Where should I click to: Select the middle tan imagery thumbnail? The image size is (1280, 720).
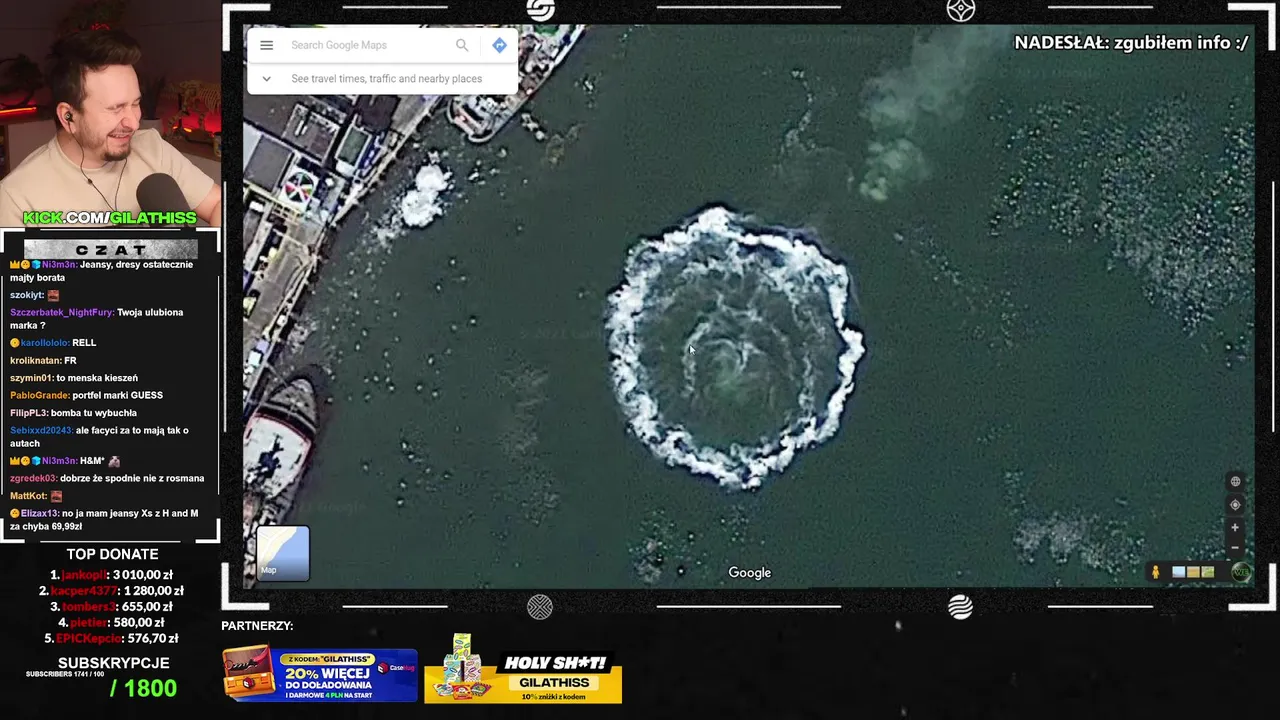click(x=1193, y=572)
